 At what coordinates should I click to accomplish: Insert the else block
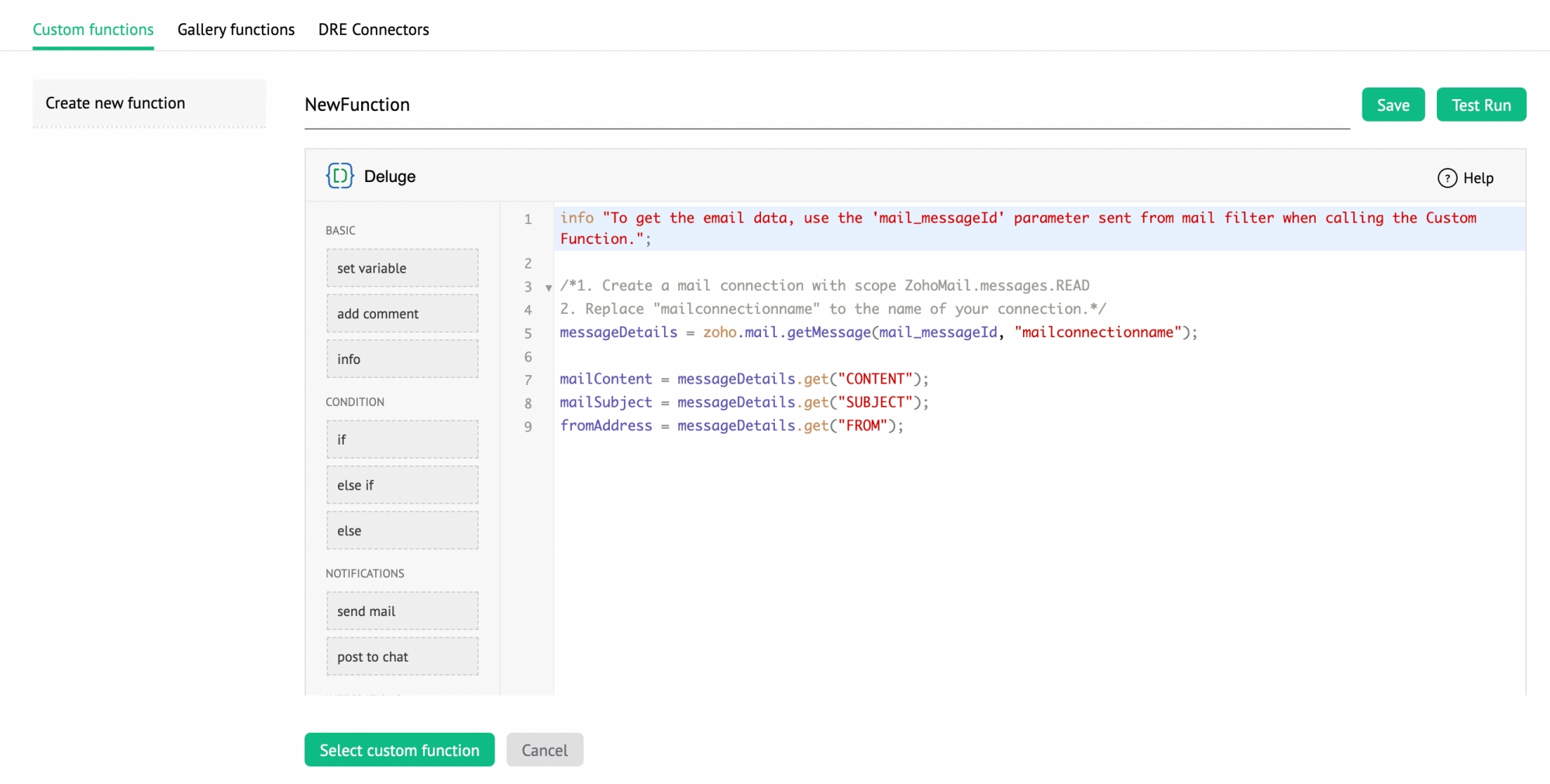[x=402, y=531]
